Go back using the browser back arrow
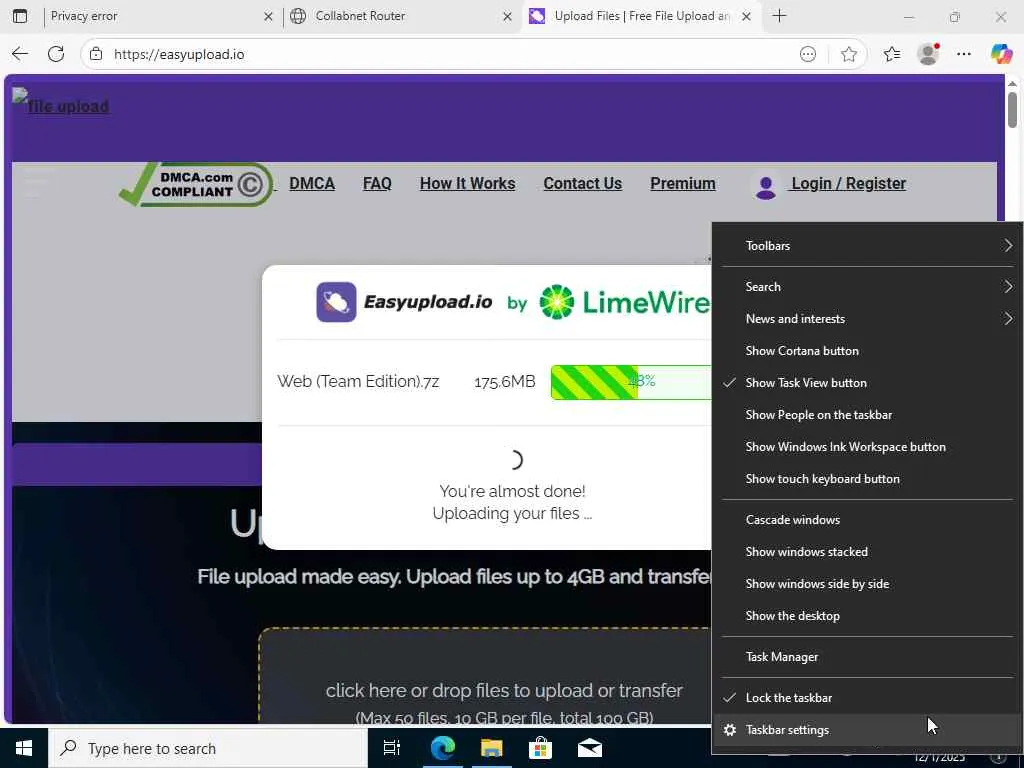This screenshot has height=768, width=1024. click(x=20, y=54)
